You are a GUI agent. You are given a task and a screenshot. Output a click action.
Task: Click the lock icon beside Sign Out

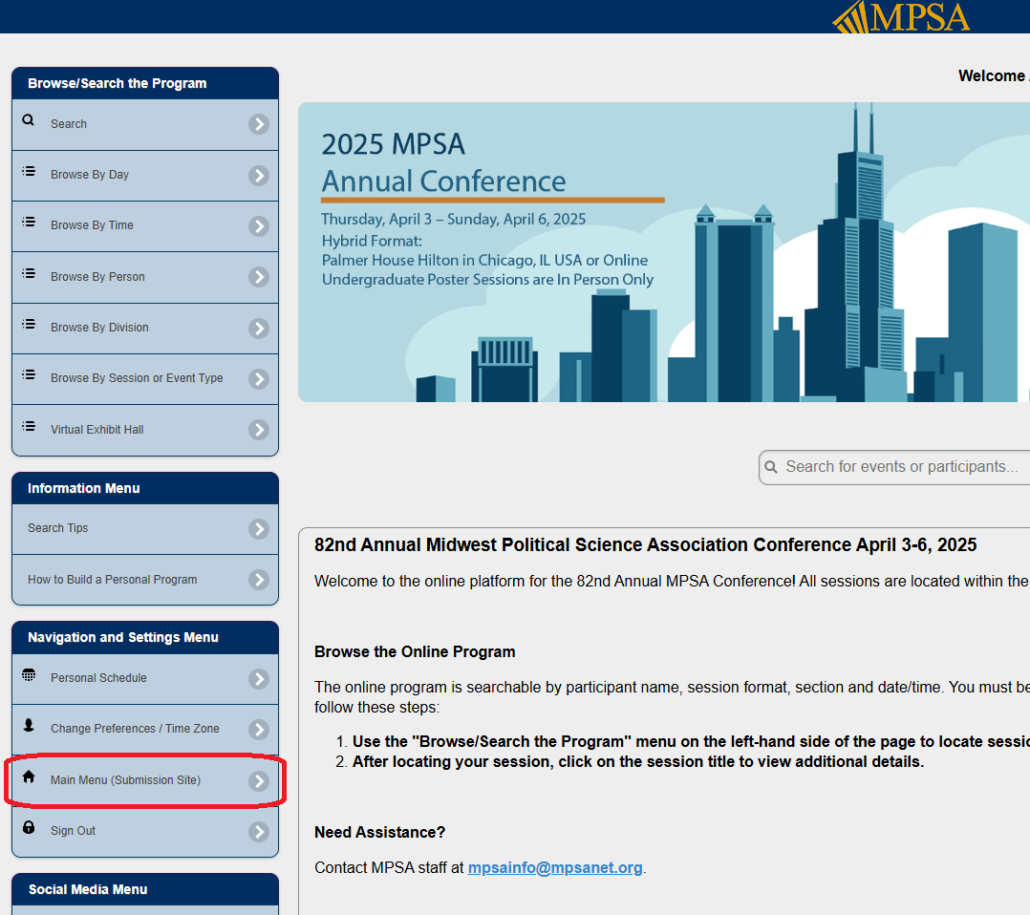point(28,827)
